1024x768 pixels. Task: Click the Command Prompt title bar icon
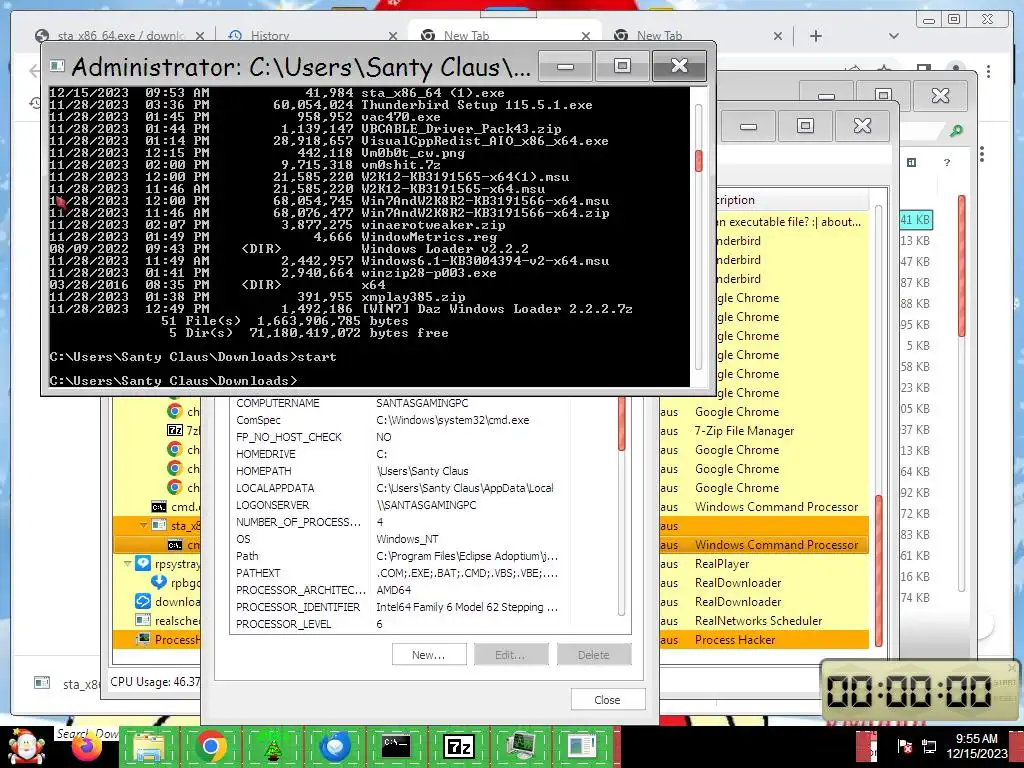point(57,66)
